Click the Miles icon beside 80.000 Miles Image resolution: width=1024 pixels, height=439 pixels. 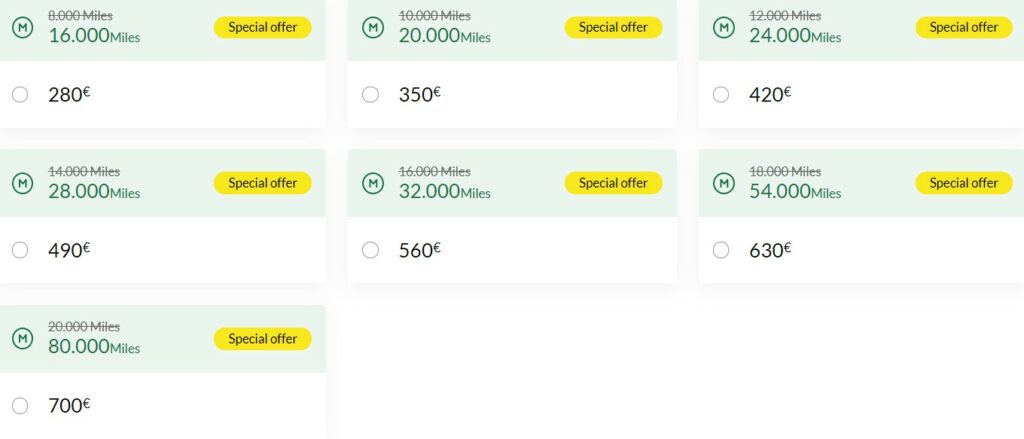pyautogui.click(x=23, y=338)
